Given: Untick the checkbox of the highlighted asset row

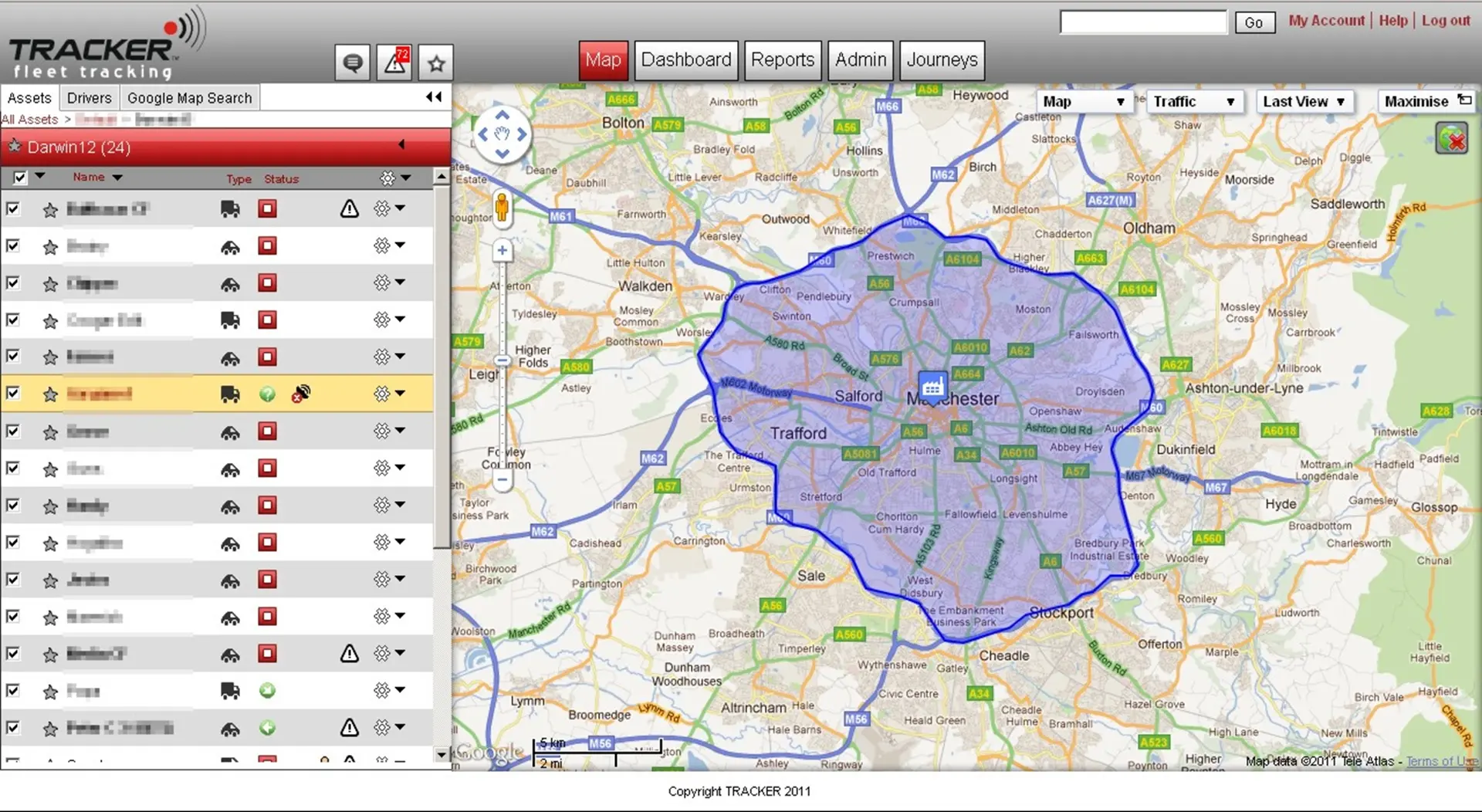Looking at the screenshot, I should click(13, 394).
